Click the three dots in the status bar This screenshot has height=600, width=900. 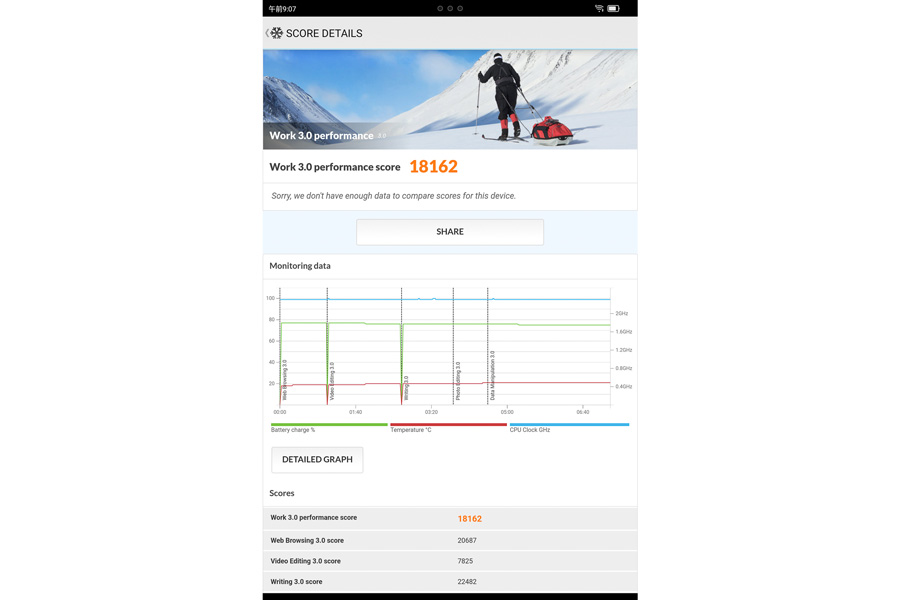(450, 9)
